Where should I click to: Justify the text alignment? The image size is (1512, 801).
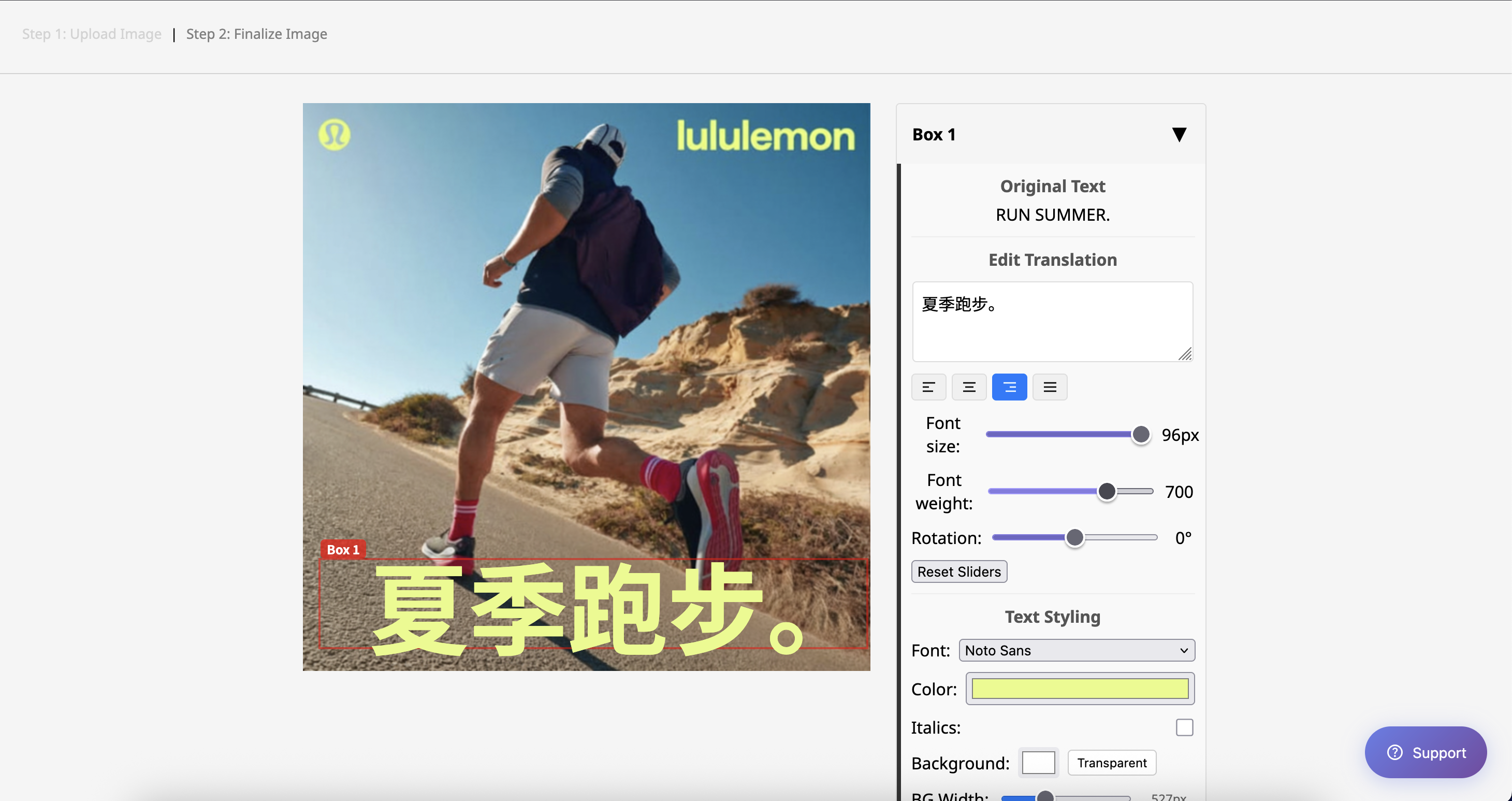tap(1050, 387)
